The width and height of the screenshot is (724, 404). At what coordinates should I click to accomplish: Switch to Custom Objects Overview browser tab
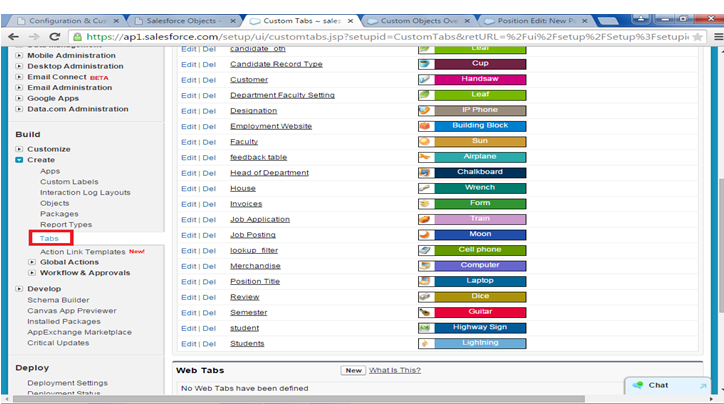point(419,21)
